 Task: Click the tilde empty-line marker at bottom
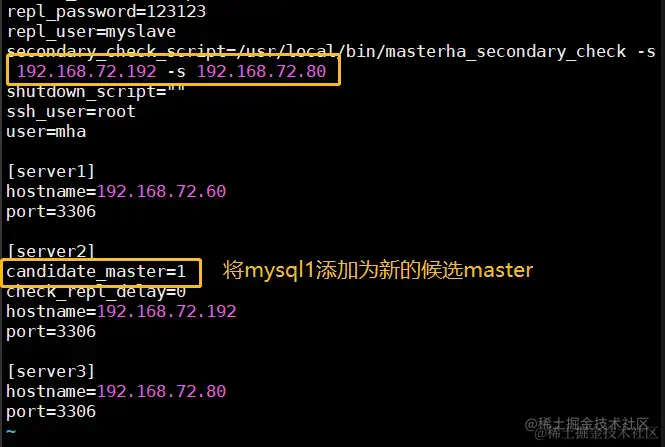click(x=11, y=432)
